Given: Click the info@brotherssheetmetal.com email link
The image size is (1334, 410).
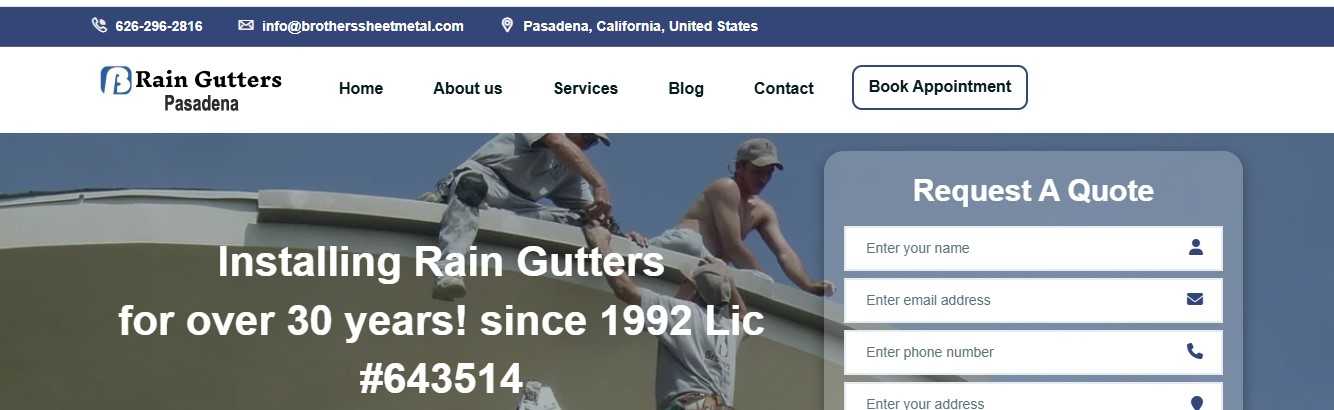Looking at the screenshot, I should point(363,26).
